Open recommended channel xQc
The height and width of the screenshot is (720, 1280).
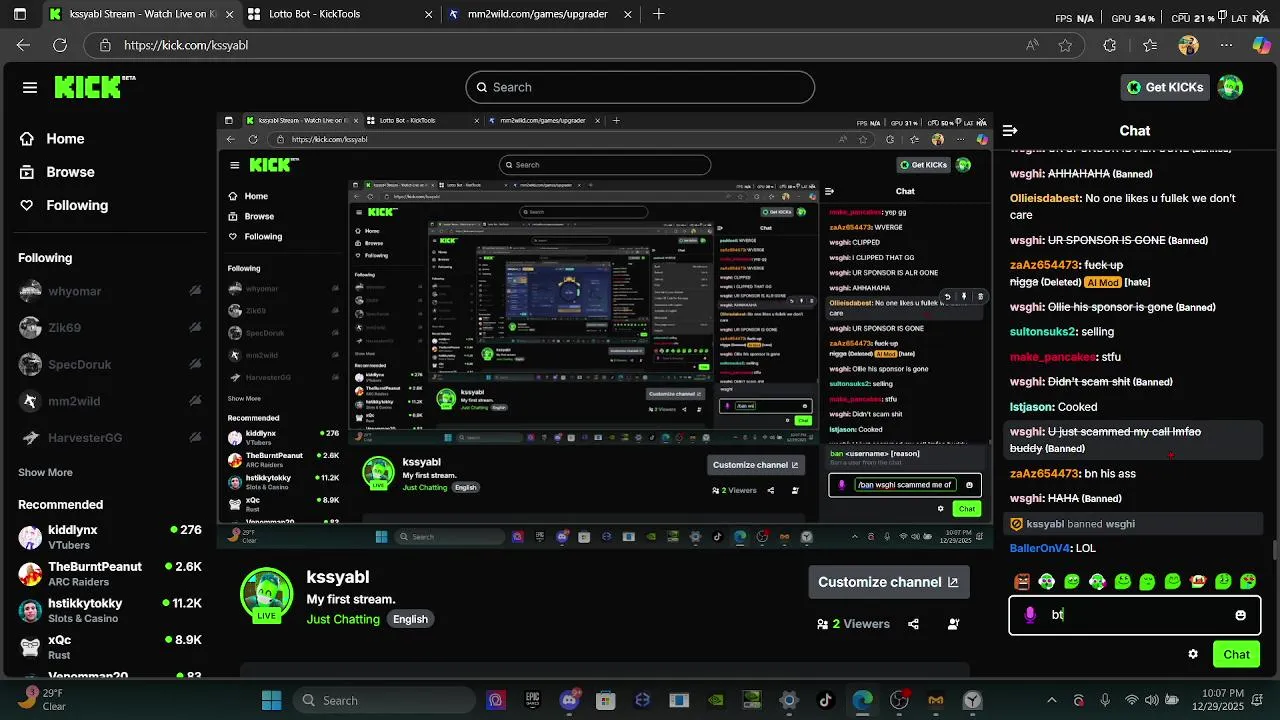pos(110,647)
